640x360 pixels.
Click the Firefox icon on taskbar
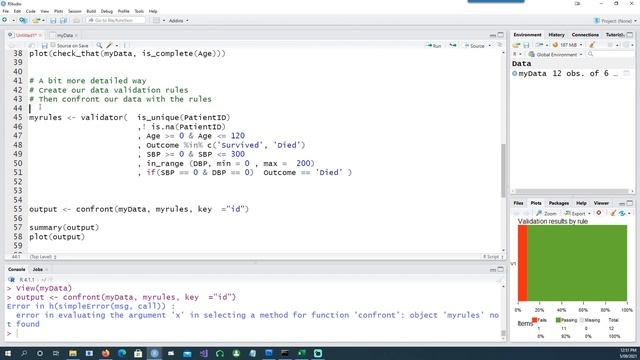pos(106,353)
